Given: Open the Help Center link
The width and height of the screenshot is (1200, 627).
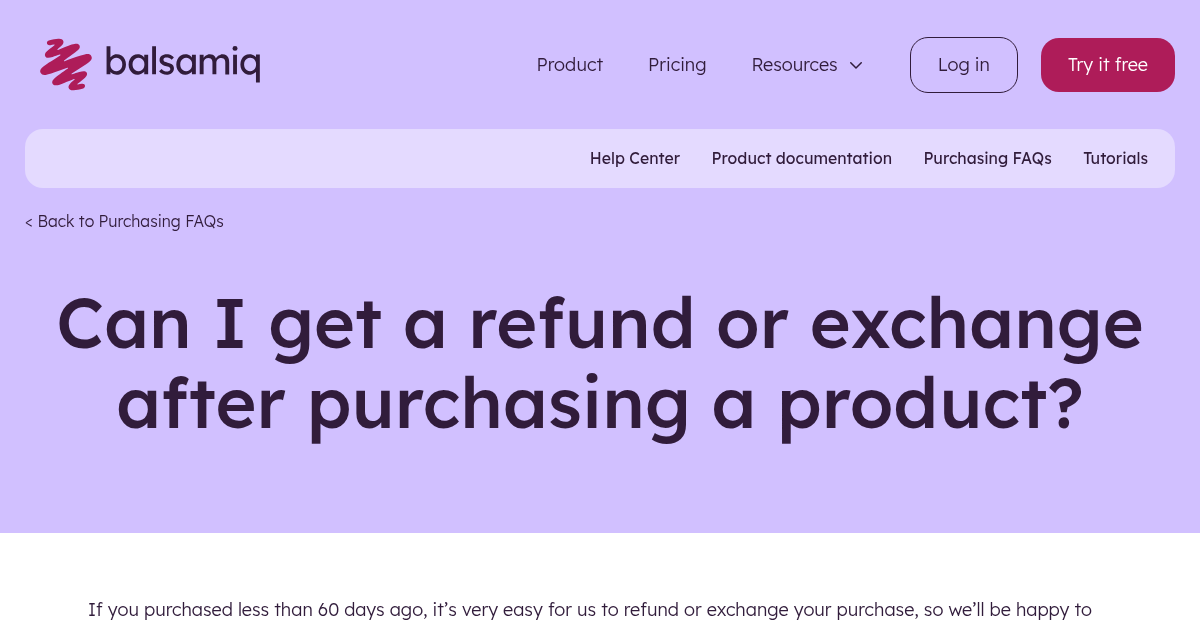Looking at the screenshot, I should click(x=635, y=158).
